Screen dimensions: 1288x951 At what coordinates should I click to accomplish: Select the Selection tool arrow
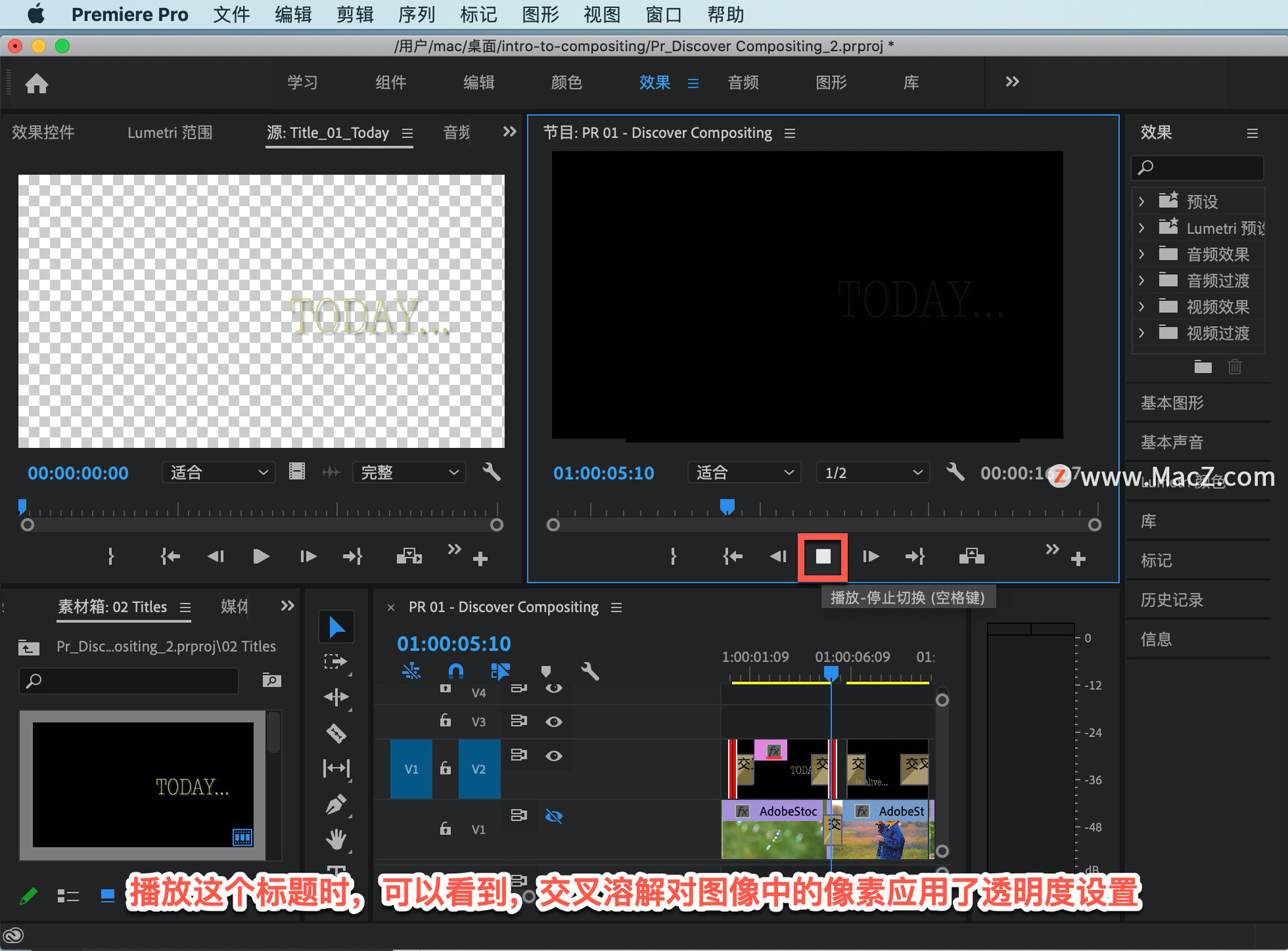pyautogui.click(x=336, y=628)
